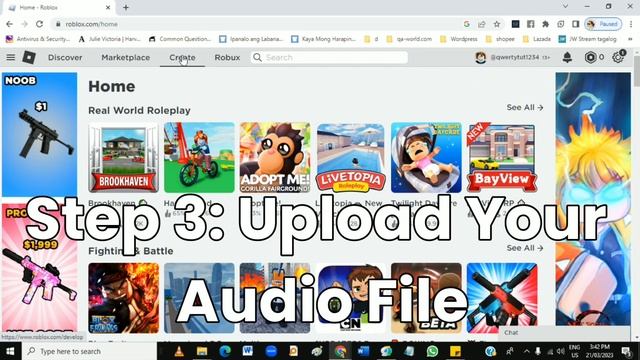Click the Google icon in address bar

(x=467, y=24)
